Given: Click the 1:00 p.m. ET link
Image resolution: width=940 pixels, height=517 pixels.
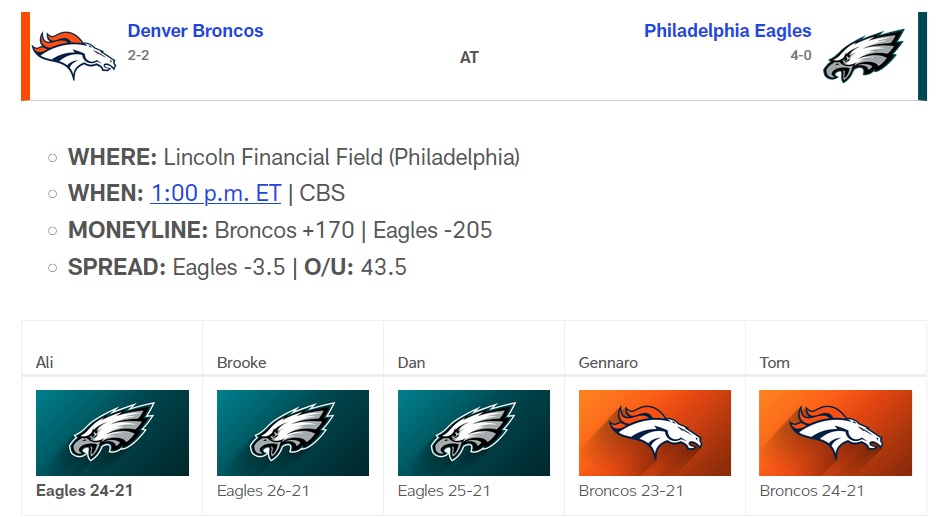Looking at the screenshot, I should click(x=215, y=193).
